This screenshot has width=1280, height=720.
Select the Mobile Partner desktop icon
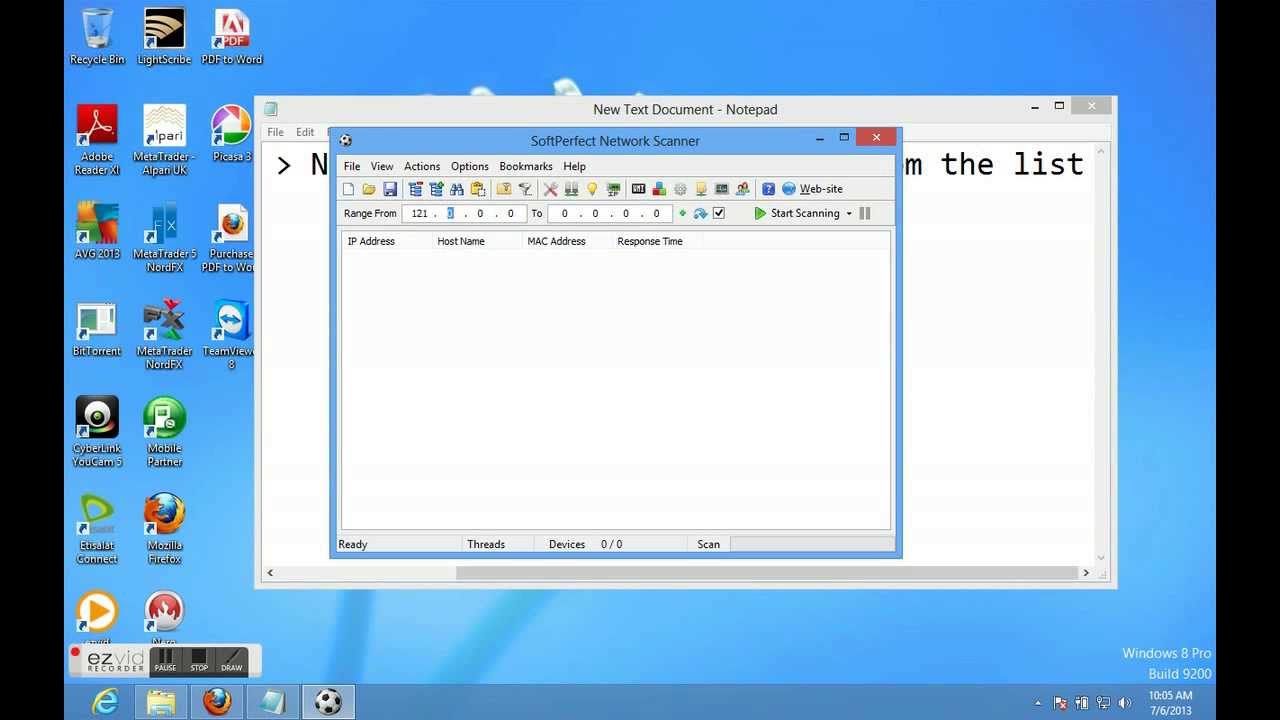(x=164, y=432)
